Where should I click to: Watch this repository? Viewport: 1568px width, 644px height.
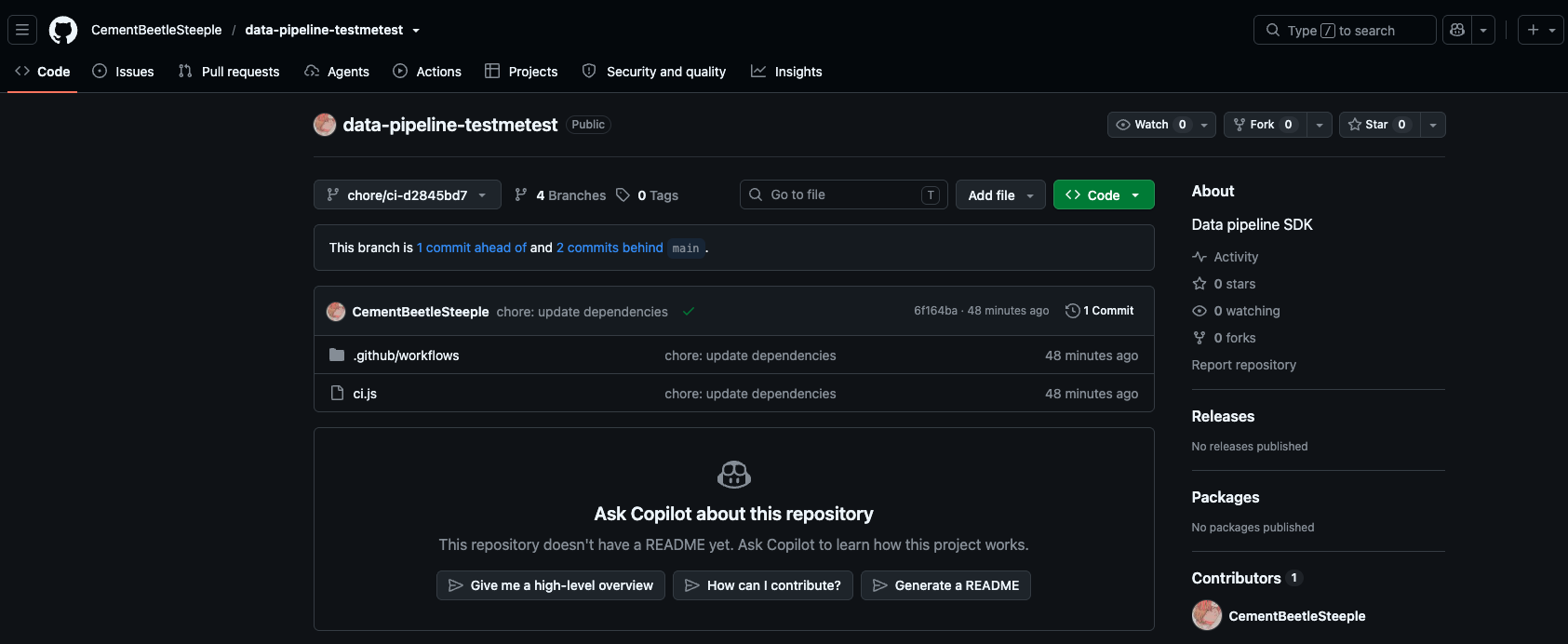click(x=1151, y=125)
